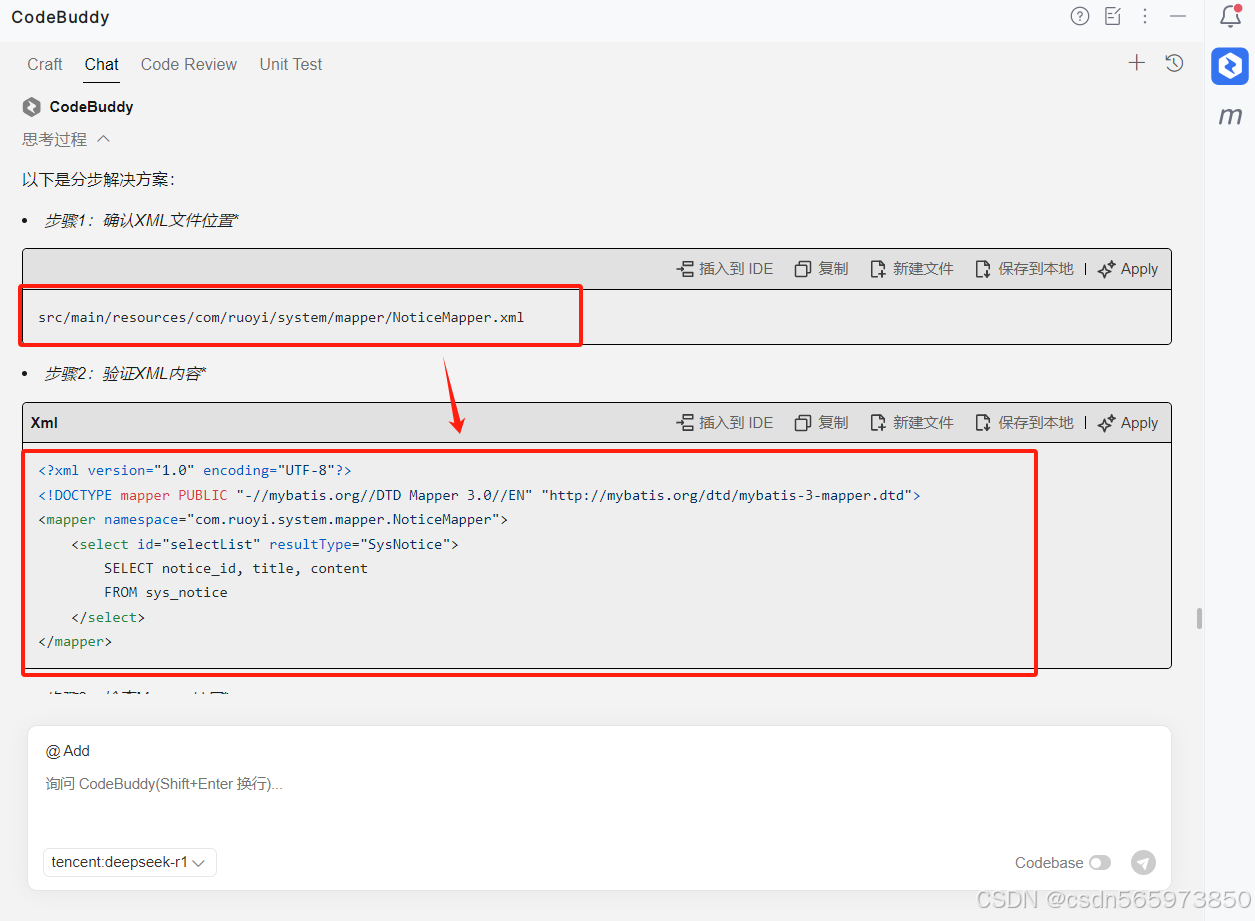
Task: Switch to the Unit Test tab
Action: [x=291, y=64]
